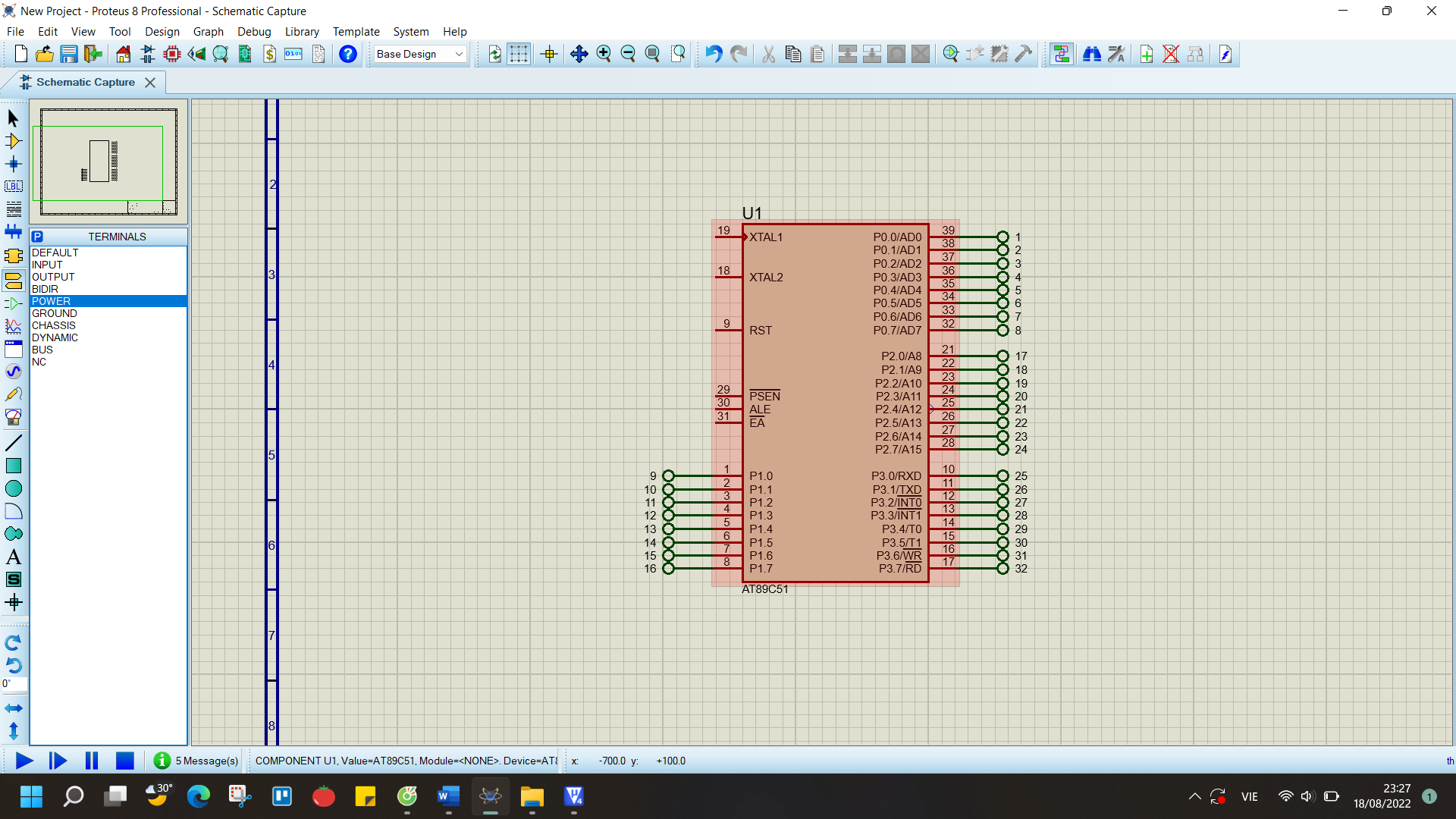Select GROUND in the terminals list

(x=55, y=313)
